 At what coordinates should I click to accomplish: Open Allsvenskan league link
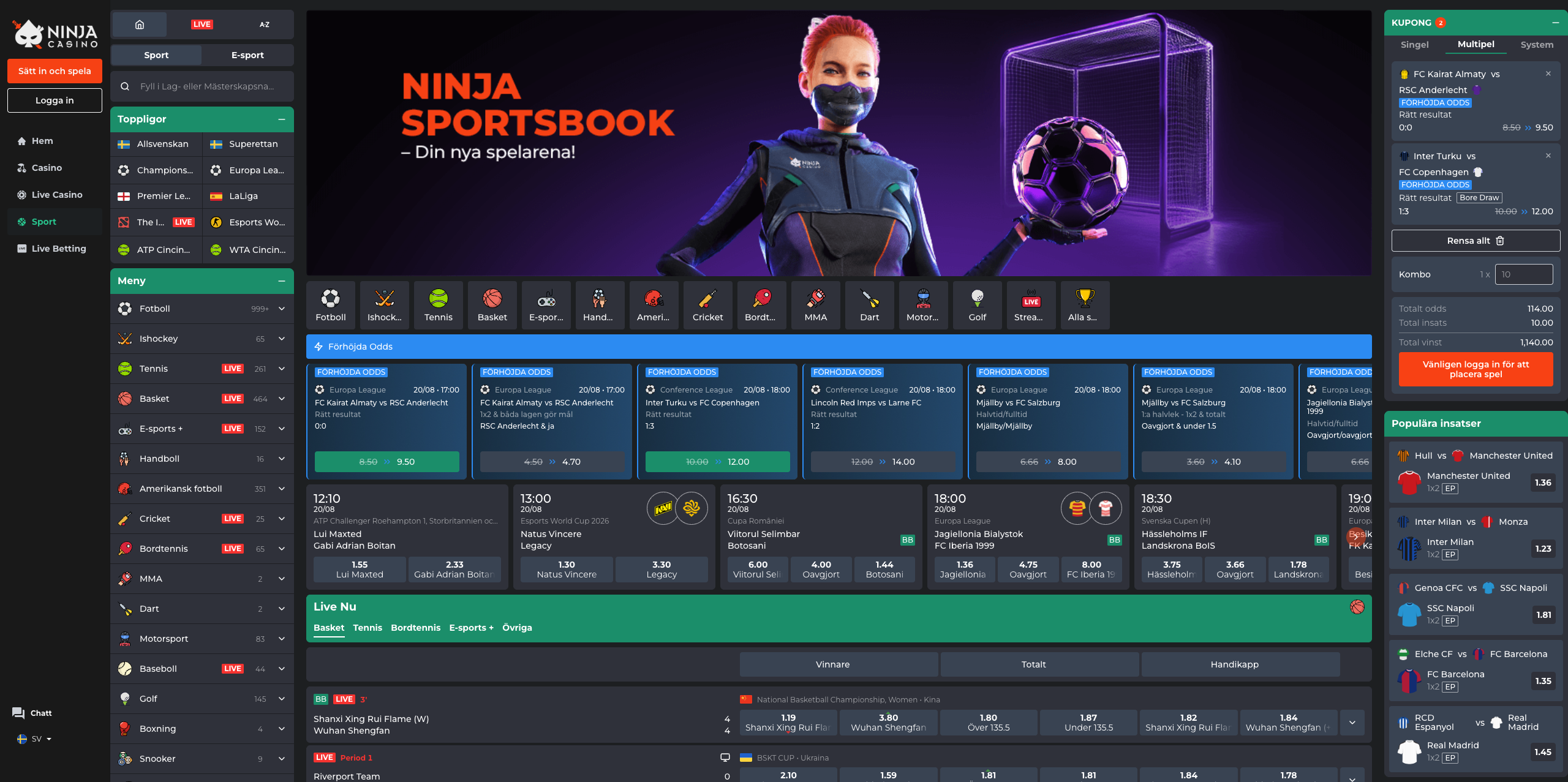tap(156, 144)
